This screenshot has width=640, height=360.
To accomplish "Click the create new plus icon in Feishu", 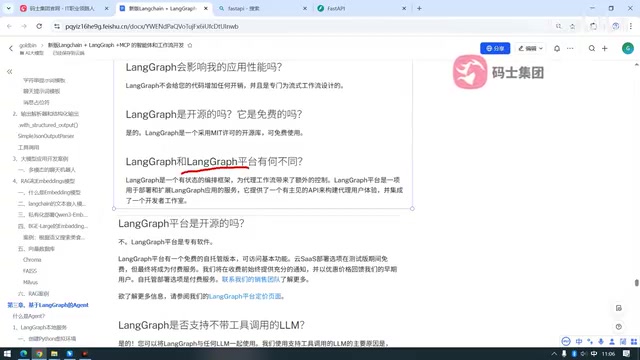I will click(x=604, y=48).
